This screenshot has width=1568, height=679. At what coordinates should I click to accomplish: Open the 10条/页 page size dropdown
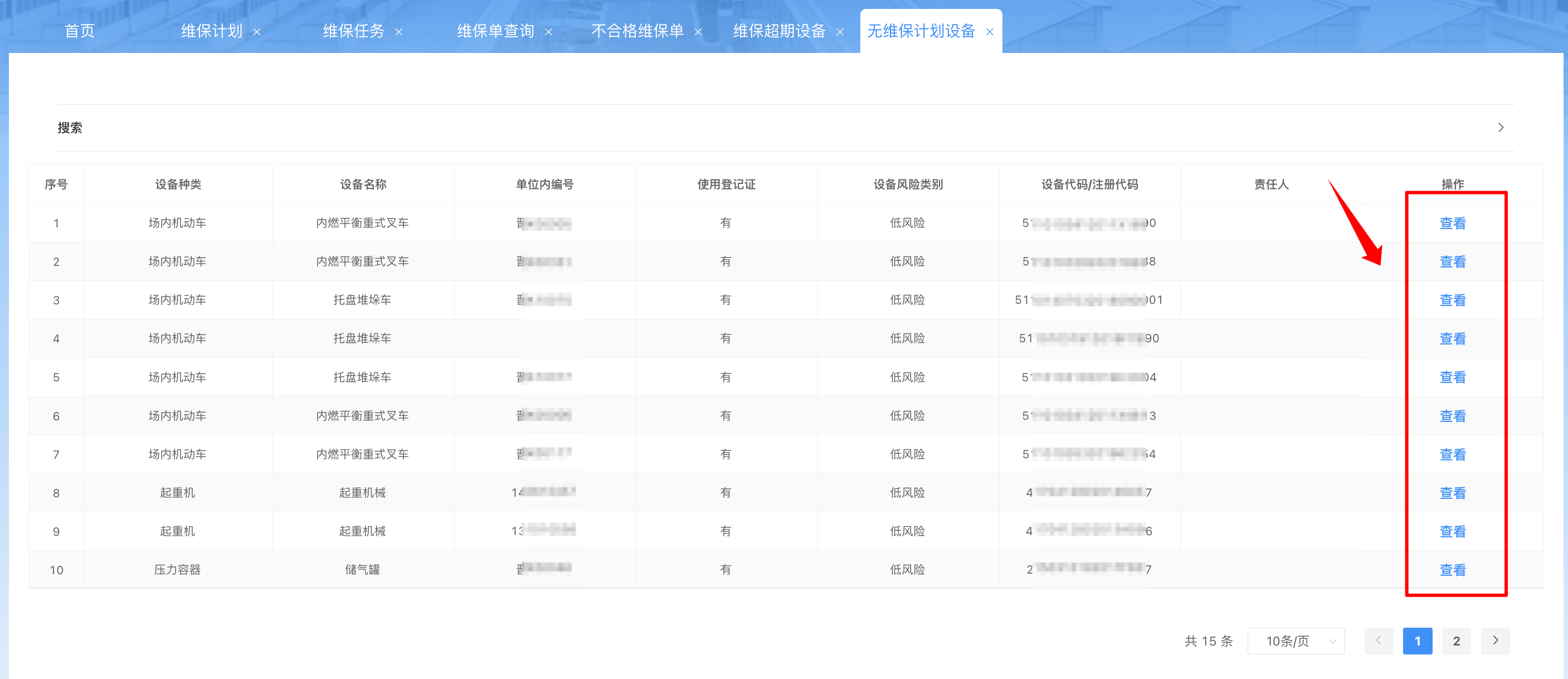pyautogui.click(x=1296, y=641)
